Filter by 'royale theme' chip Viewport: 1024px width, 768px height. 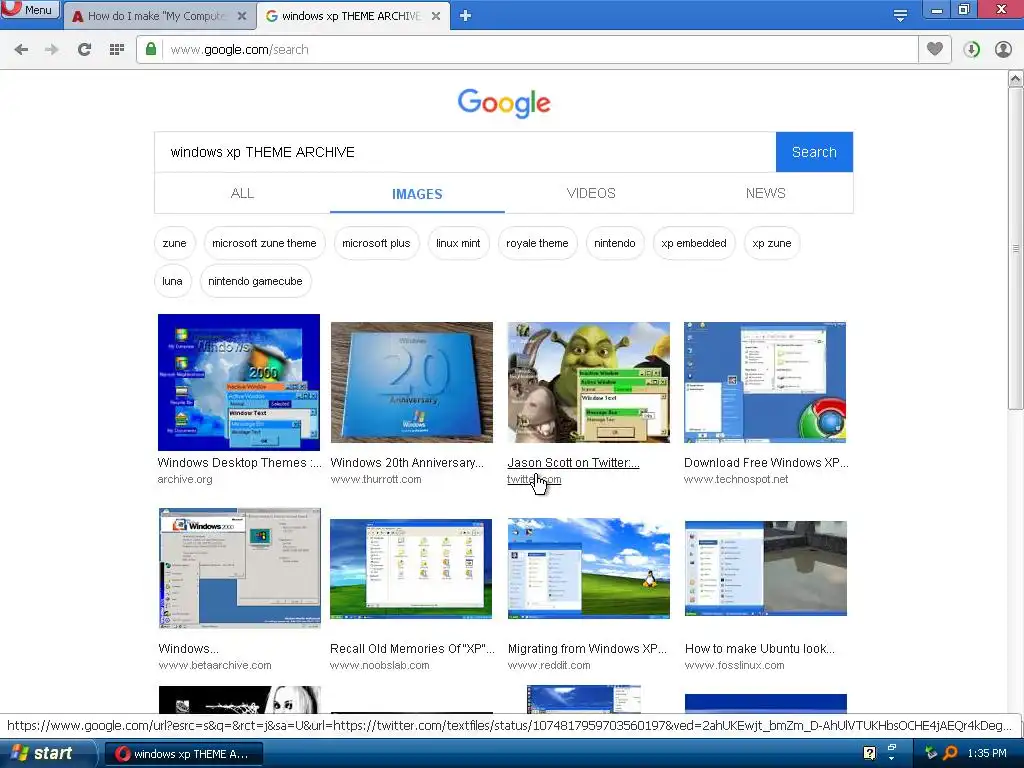tap(537, 243)
